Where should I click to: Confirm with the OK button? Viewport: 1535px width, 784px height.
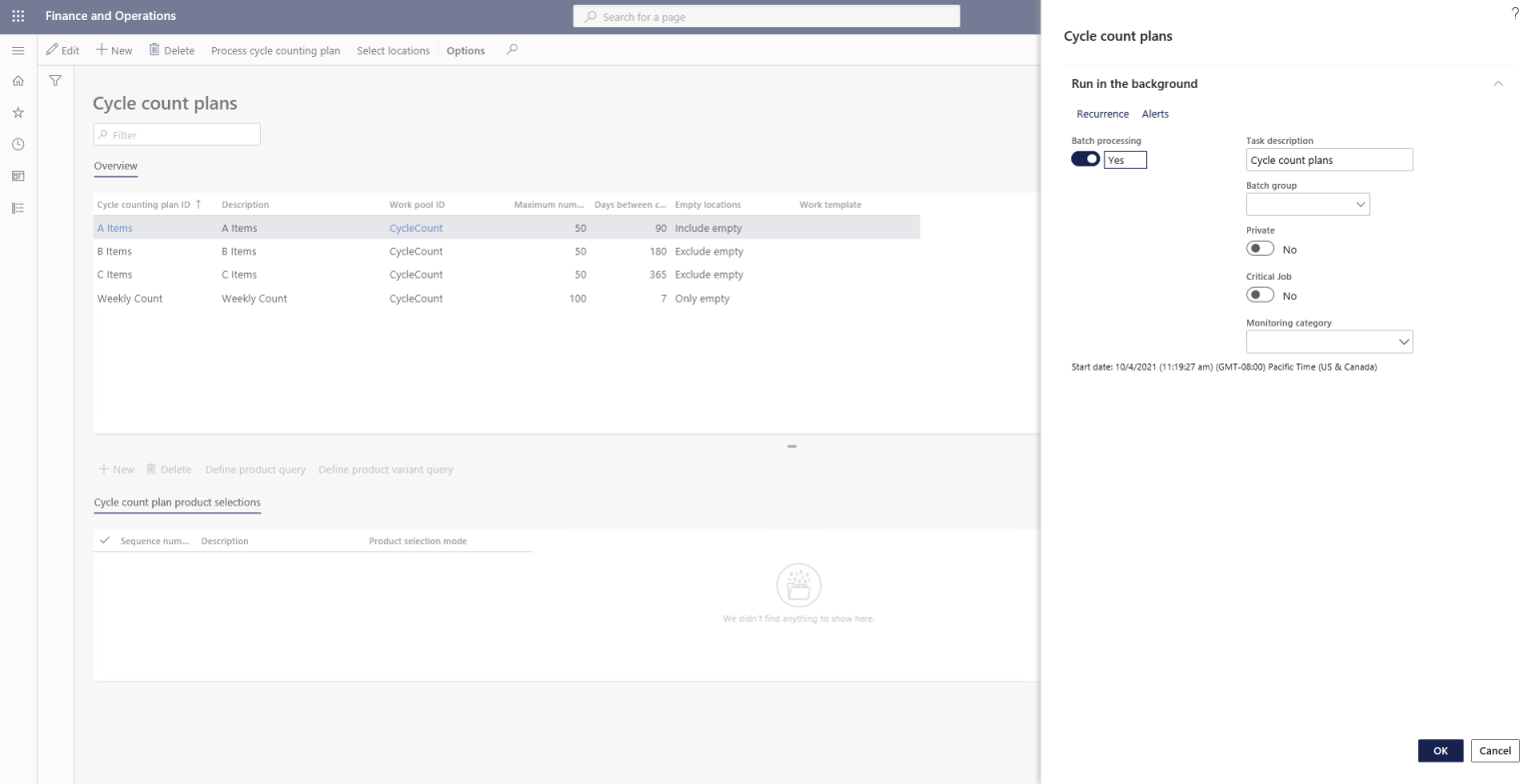tap(1440, 750)
